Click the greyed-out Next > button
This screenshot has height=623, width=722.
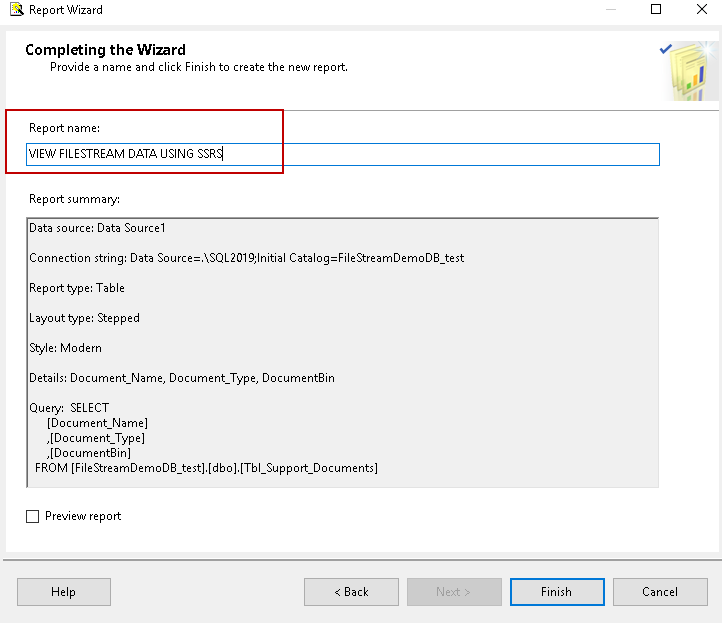tap(454, 592)
